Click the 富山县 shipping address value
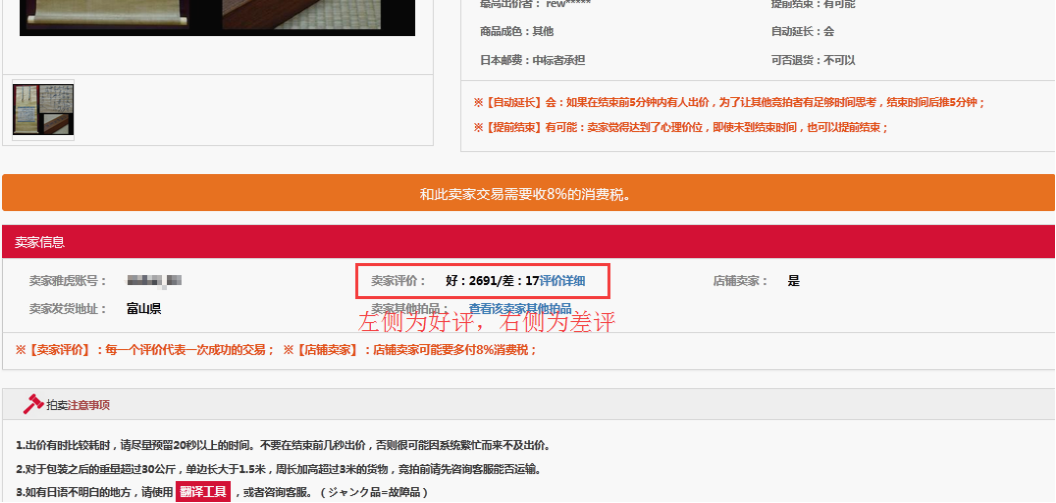 (x=144, y=309)
